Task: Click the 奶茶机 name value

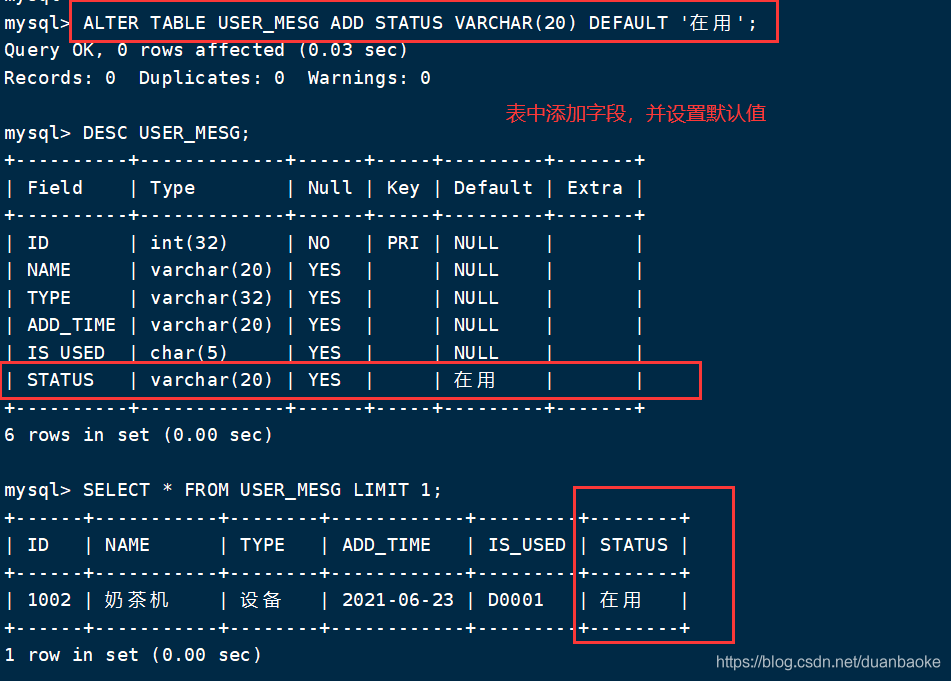Action: click(x=137, y=600)
